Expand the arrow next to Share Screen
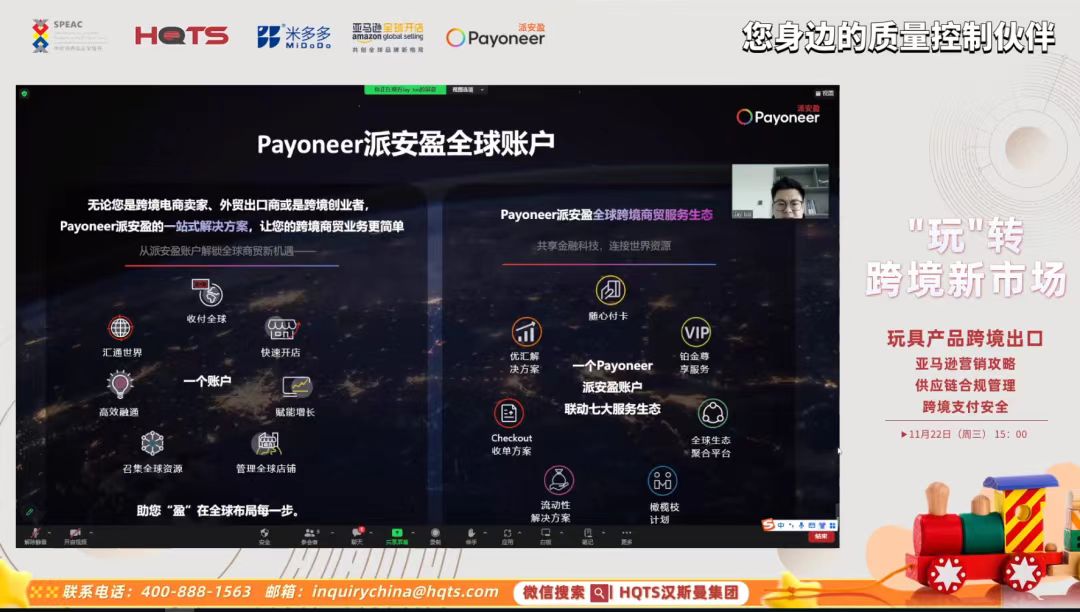The height and width of the screenshot is (612, 1080). pyautogui.click(x=413, y=532)
